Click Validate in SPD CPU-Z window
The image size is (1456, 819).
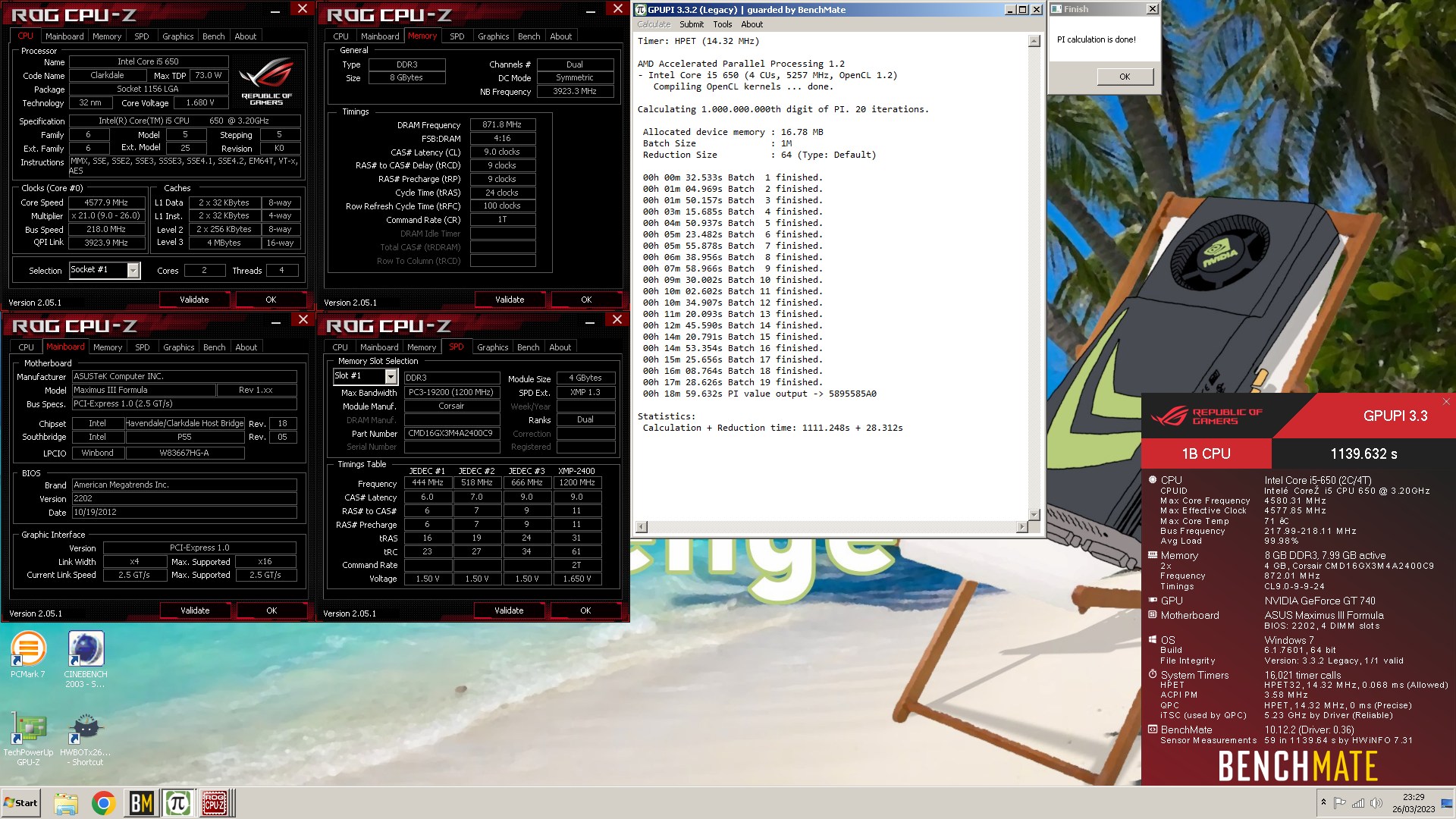pos(509,610)
